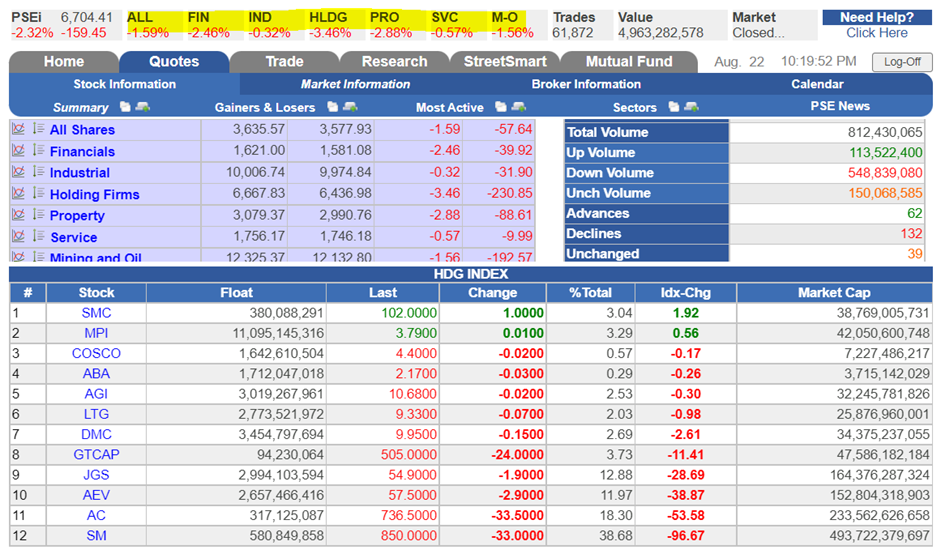This screenshot has height=554, width=941.
Task: Click the Idx-Chg column header
Action: (685, 293)
